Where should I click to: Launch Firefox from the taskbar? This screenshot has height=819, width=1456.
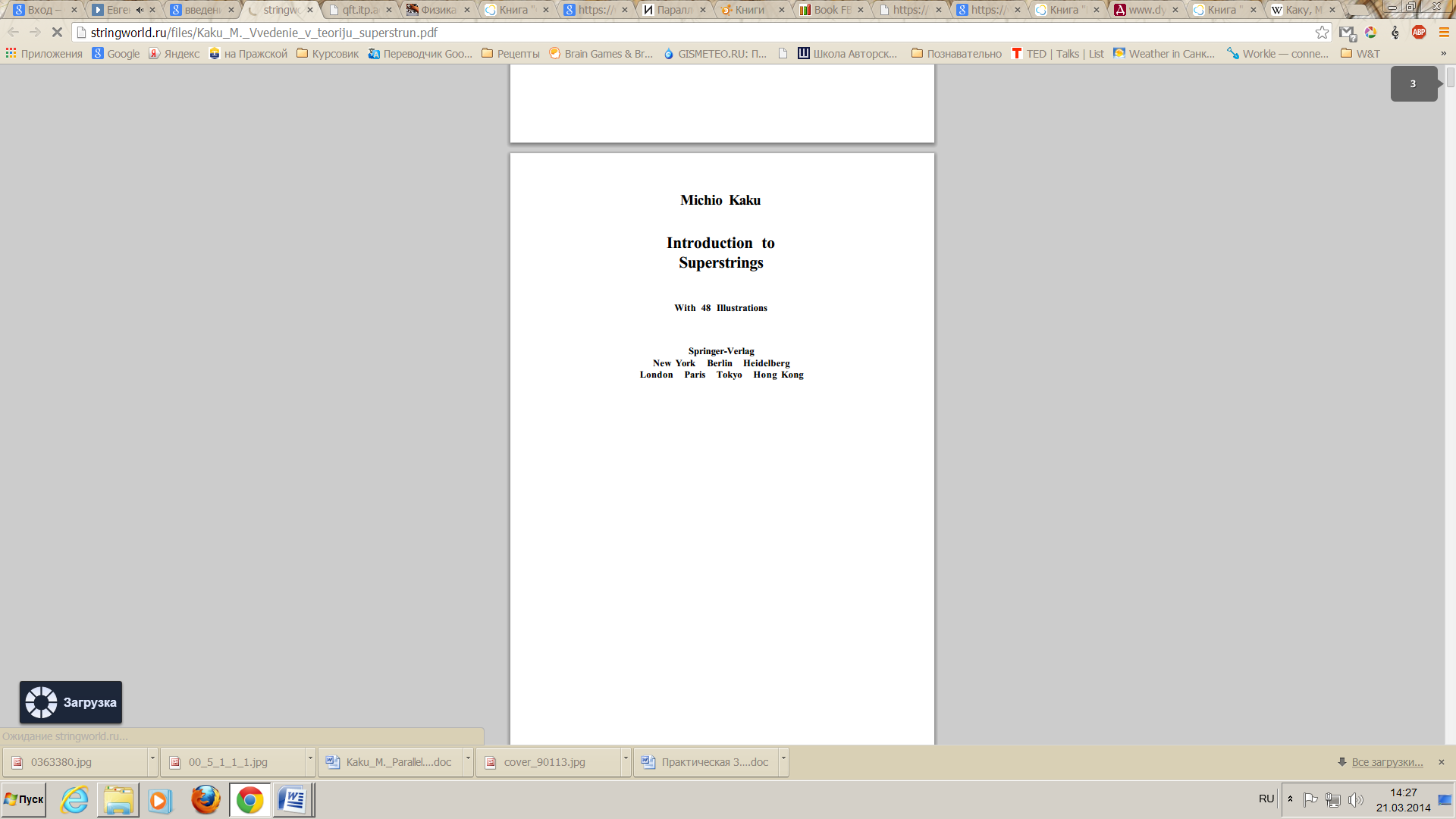click(x=206, y=800)
